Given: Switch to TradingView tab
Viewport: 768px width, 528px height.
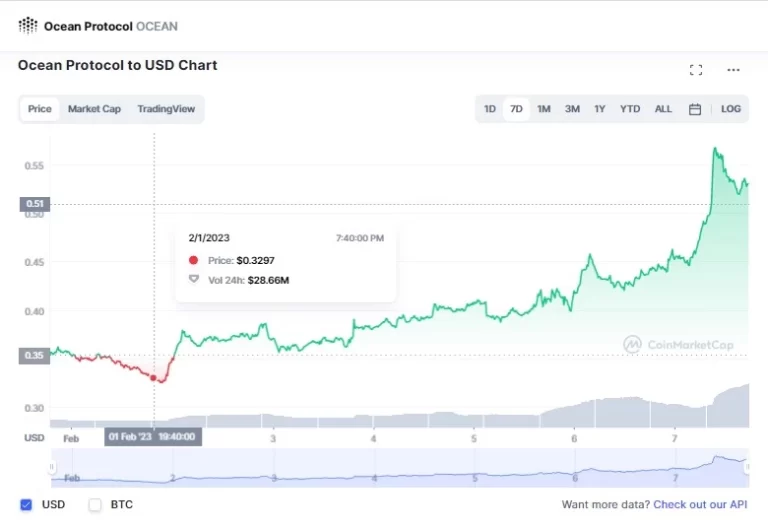Looking at the screenshot, I should 166,109.
